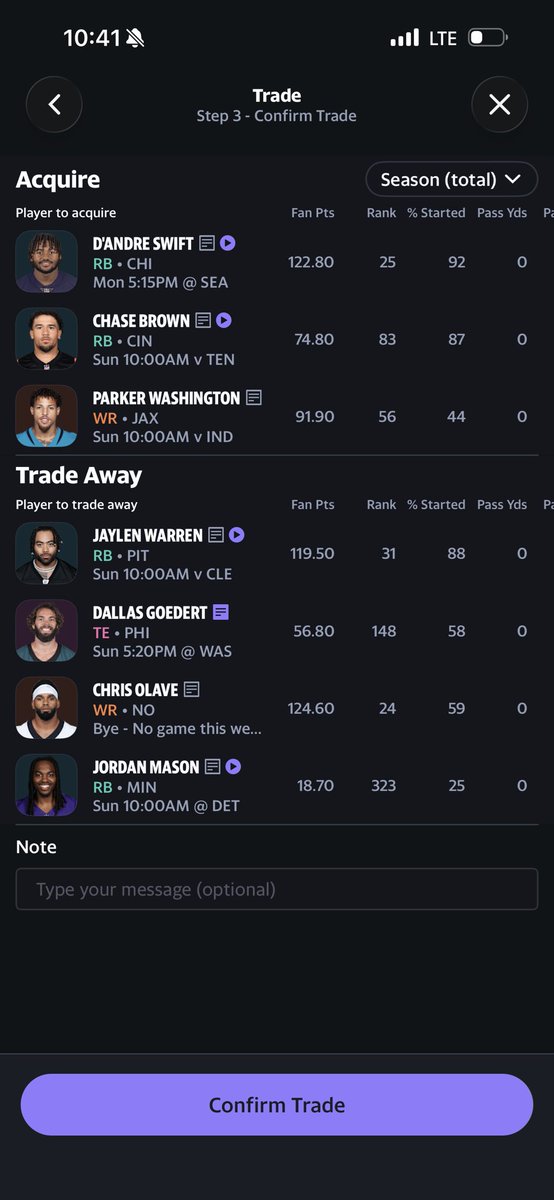Focus the optional message note field
Image resolution: width=554 pixels, height=1200 pixels.
click(x=277, y=889)
